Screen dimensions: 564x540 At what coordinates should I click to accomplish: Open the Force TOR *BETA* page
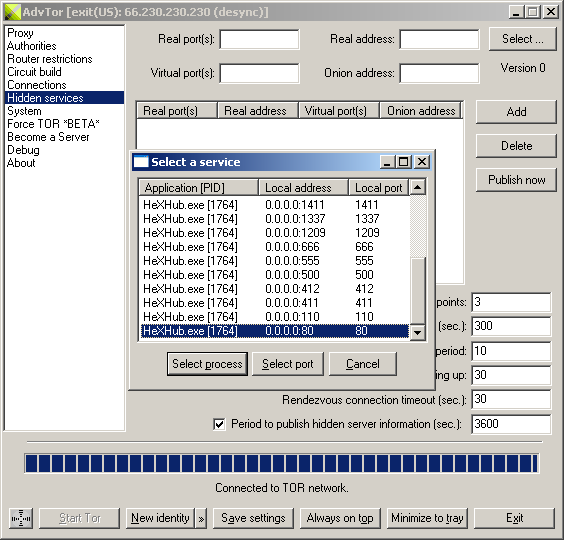pyautogui.click(x=53, y=124)
